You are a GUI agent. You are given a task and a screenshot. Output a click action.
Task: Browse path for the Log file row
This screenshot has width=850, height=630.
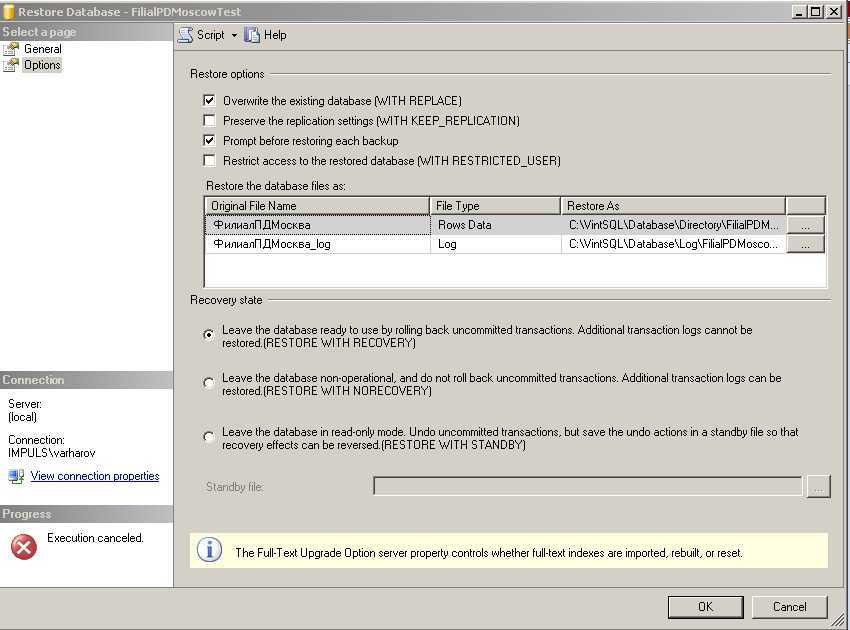[x=806, y=244]
